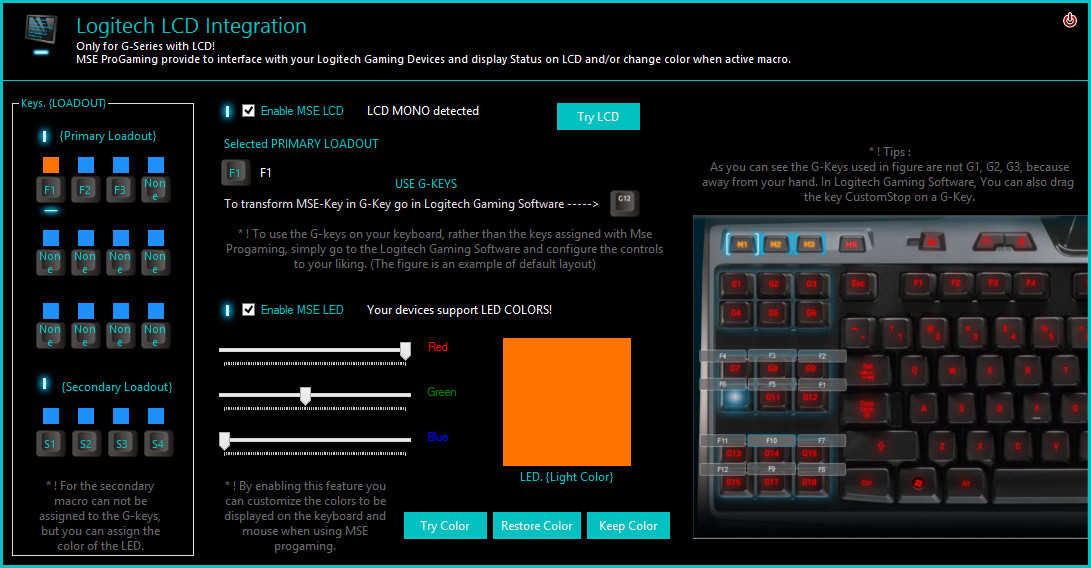This screenshot has width=1091, height=568.
Task: Click the Keep Color button
Action: click(x=628, y=526)
